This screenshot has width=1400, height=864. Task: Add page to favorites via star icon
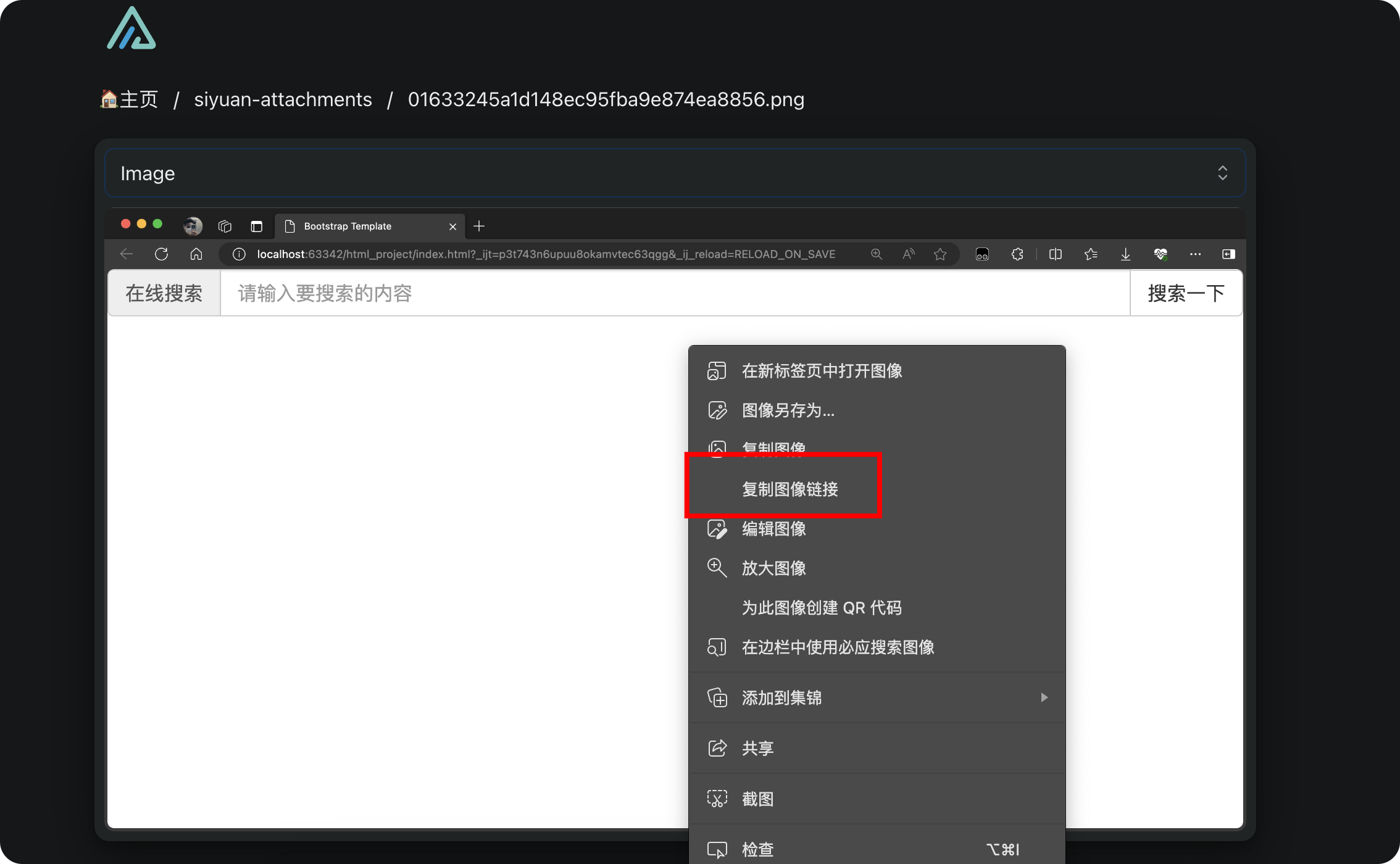pyautogui.click(x=940, y=254)
